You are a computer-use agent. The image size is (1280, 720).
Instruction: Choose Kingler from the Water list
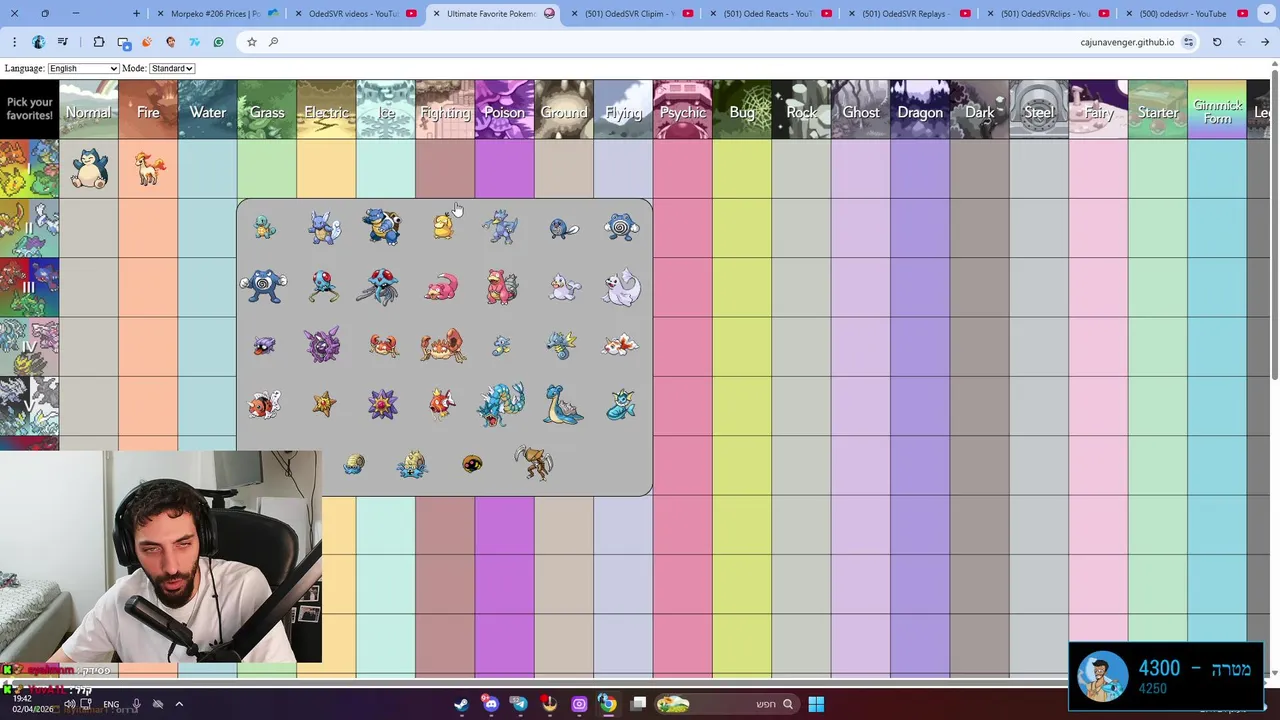click(442, 346)
